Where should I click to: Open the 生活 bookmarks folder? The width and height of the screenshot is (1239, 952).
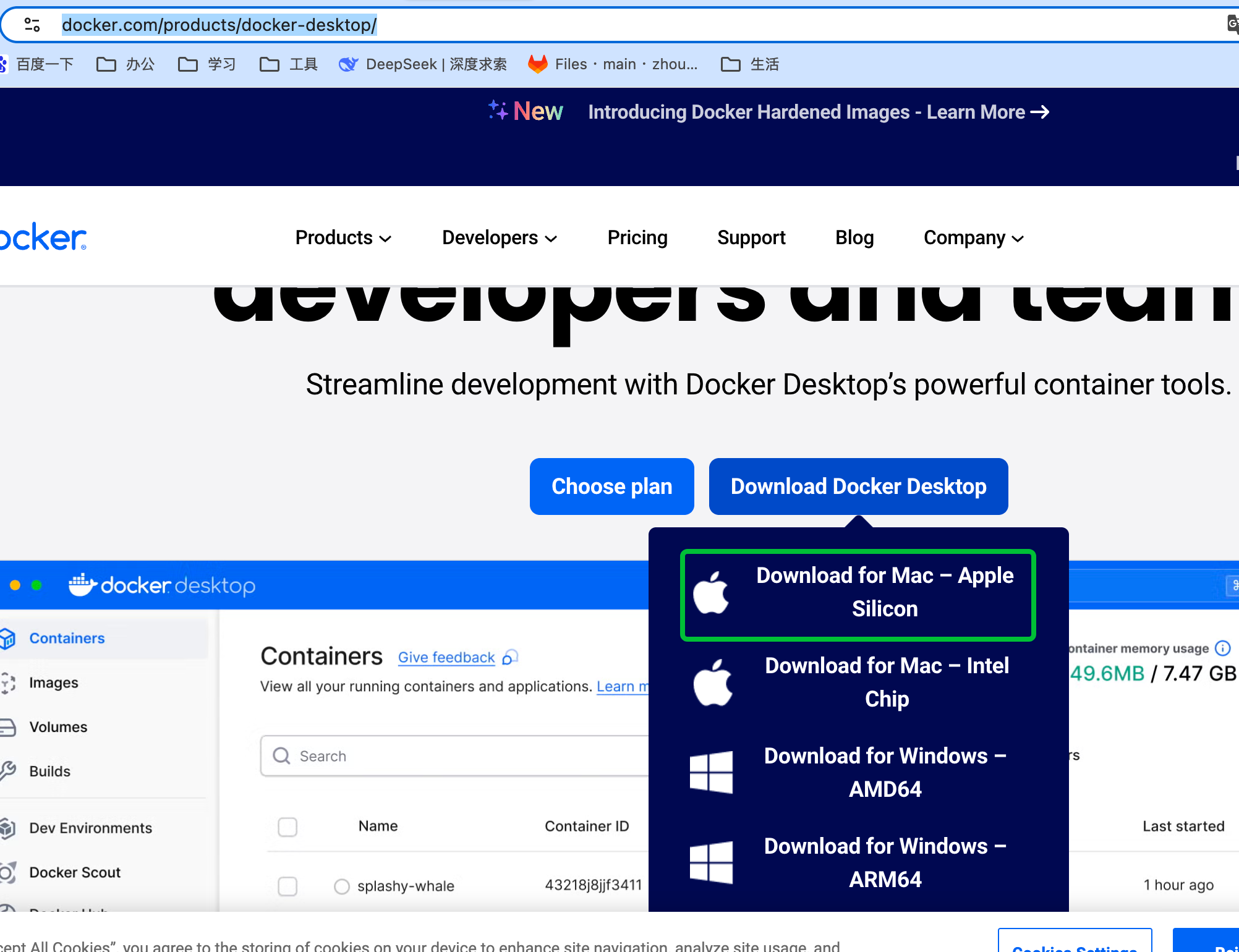click(x=750, y=64)
